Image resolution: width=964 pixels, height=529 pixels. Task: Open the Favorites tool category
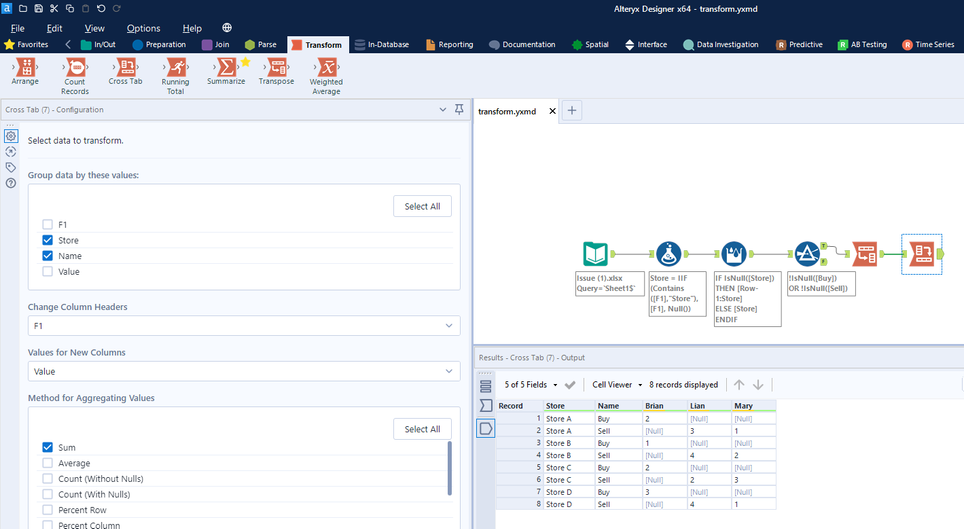pos(26,44)
